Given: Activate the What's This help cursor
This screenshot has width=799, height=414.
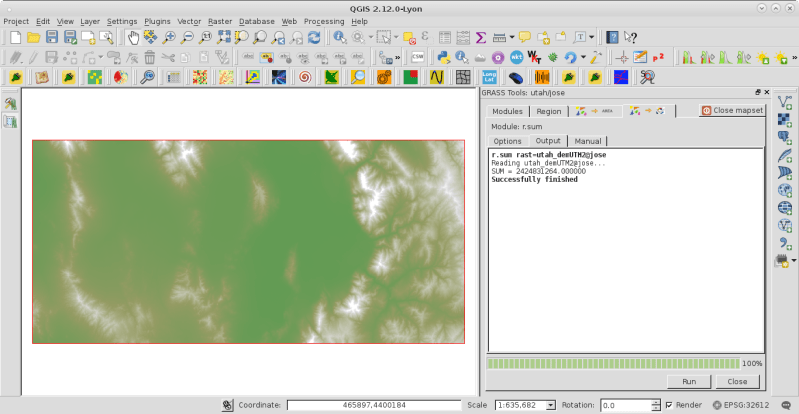Looking at the screenshot, I should tap(630, 37).
